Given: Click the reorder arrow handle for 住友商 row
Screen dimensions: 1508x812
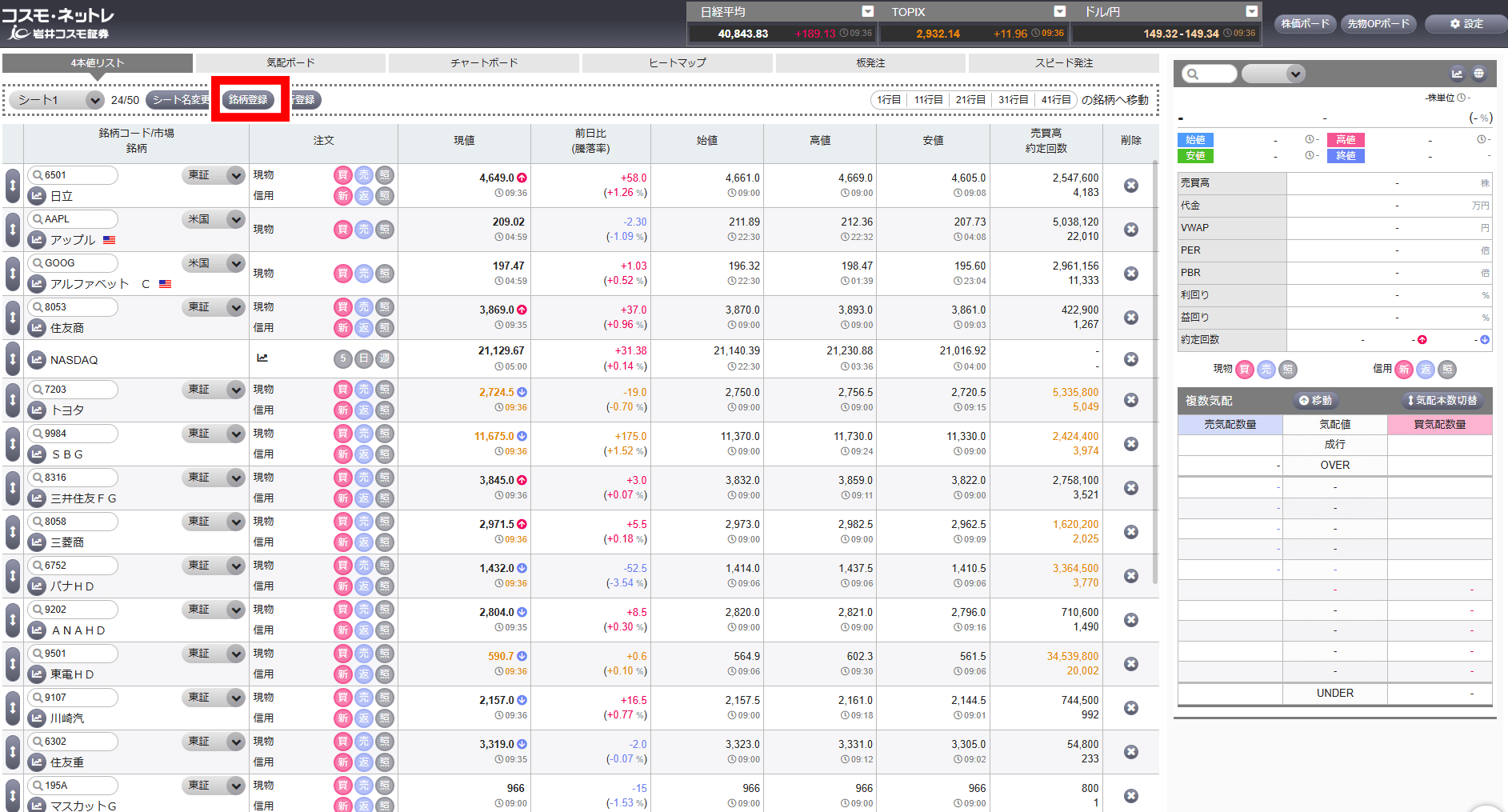Looking at the screenshot, I should pyautogui.click(x=13, y=318).
